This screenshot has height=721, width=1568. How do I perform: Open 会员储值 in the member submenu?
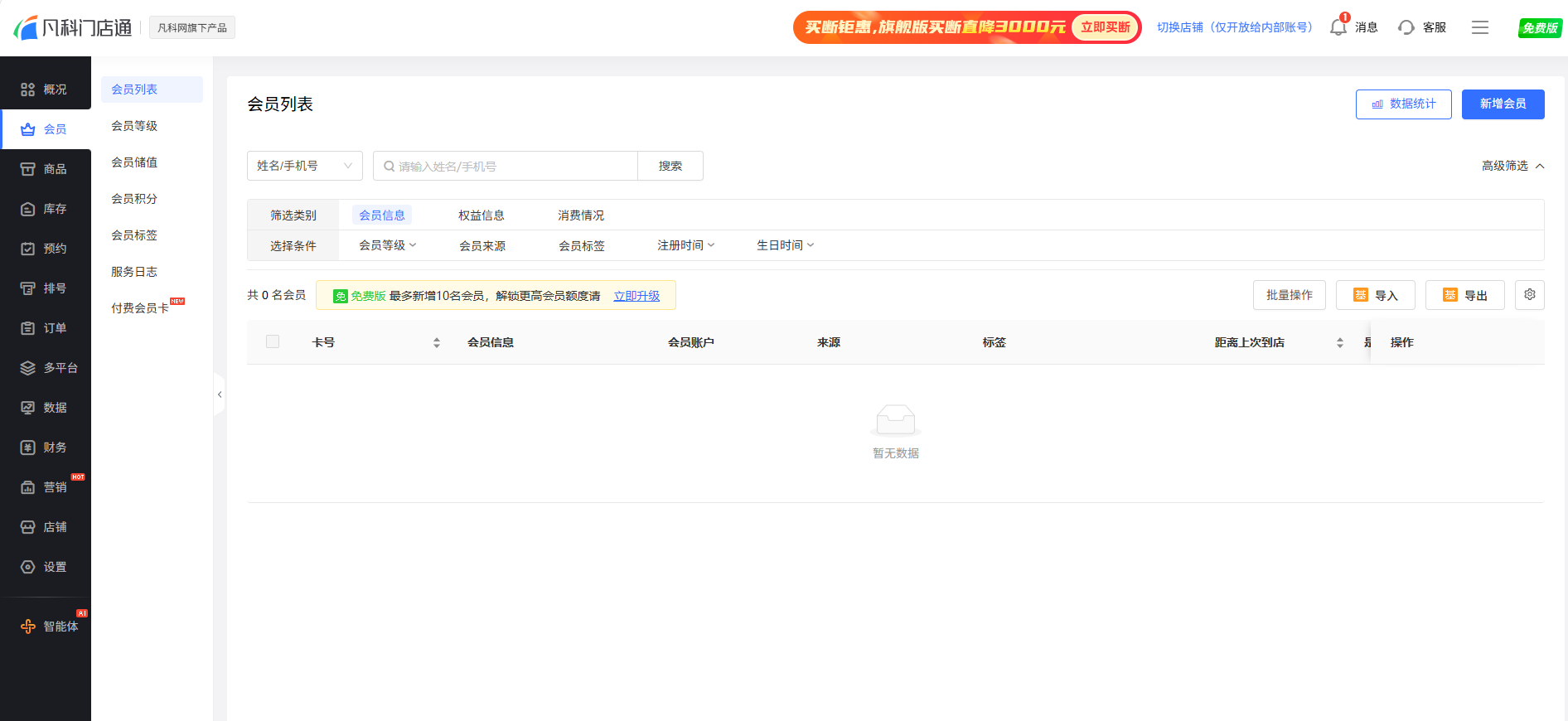(x=134, y=162)
